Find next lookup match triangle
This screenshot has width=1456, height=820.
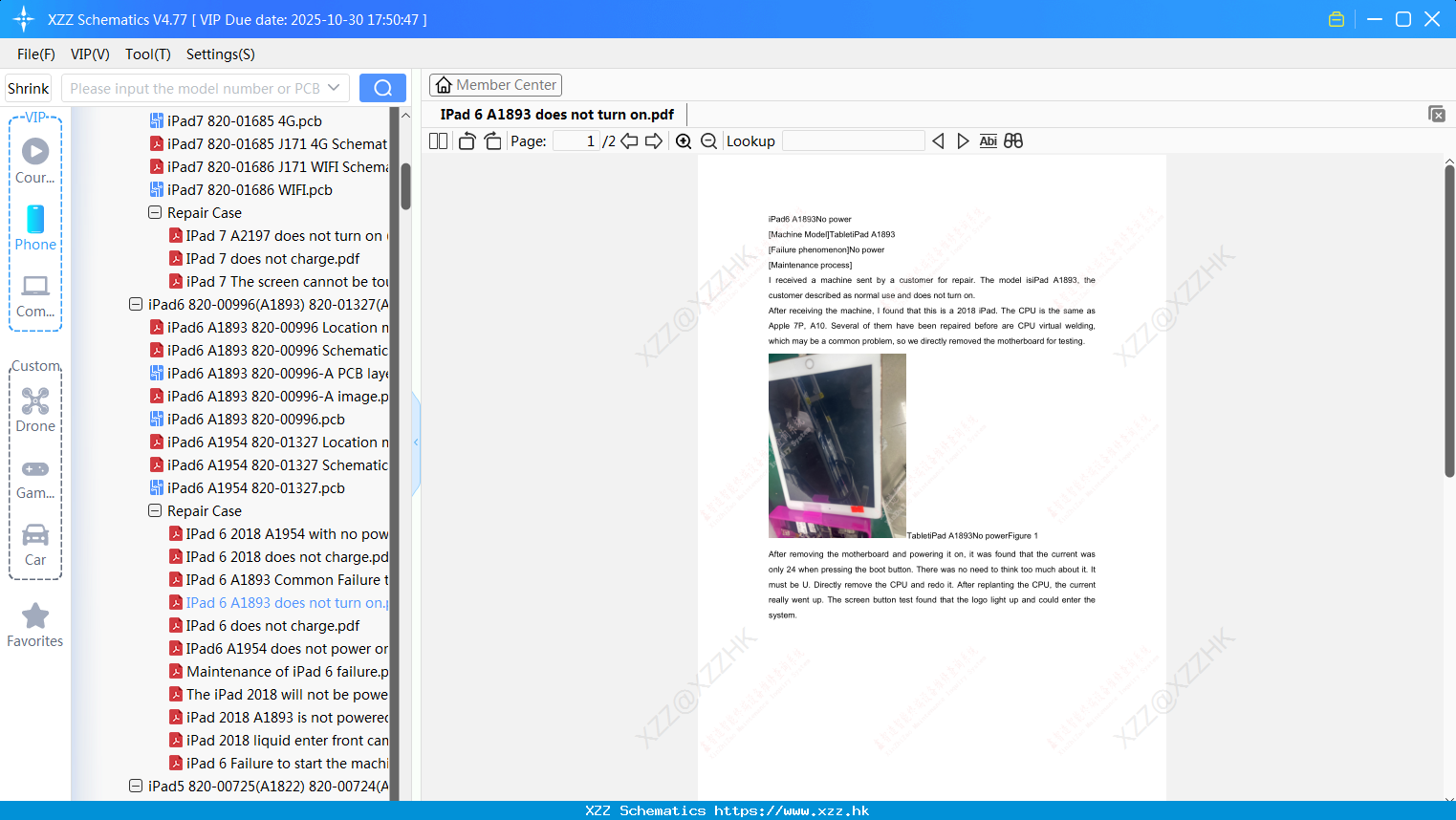(x=963, y=140)
